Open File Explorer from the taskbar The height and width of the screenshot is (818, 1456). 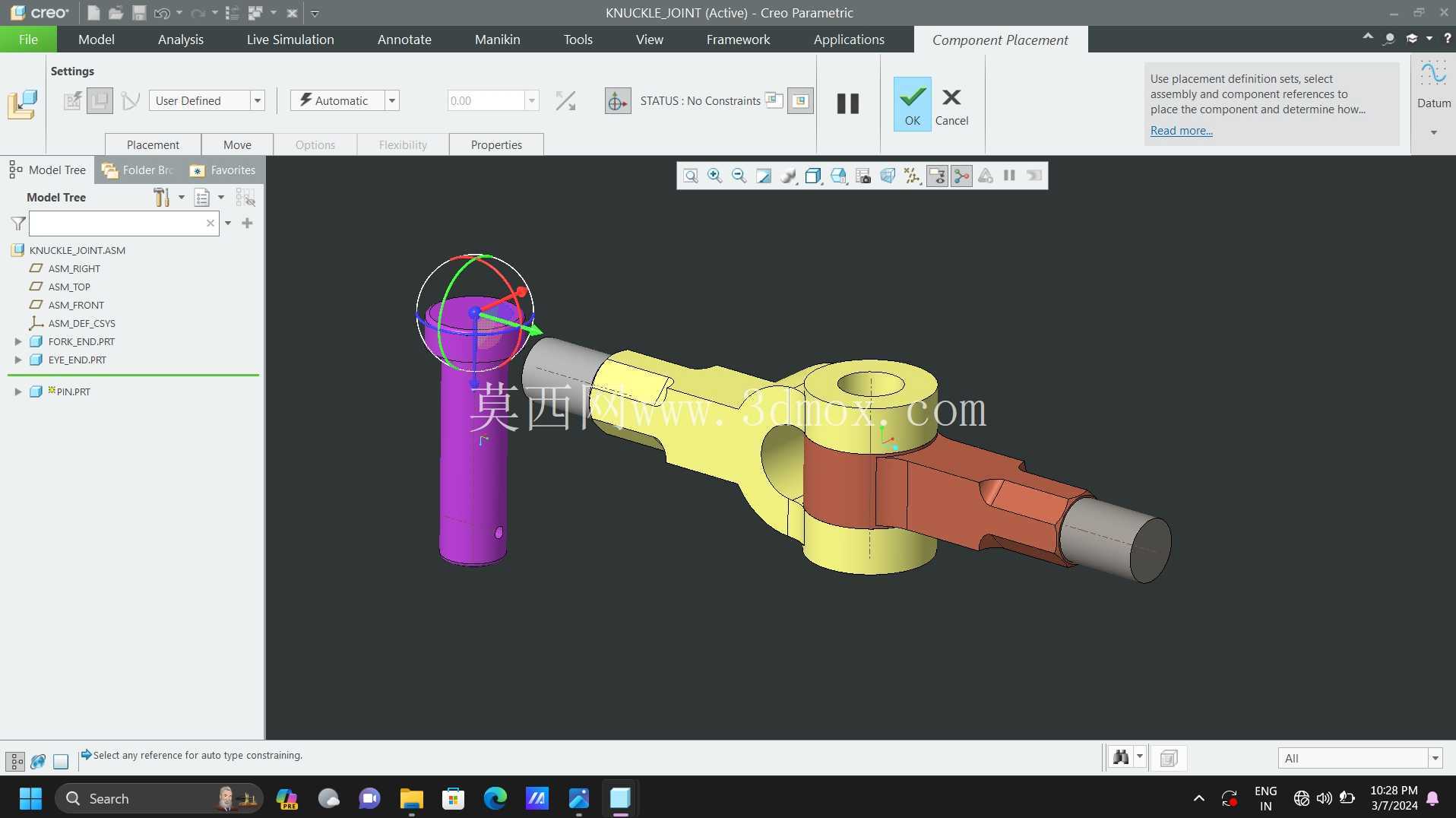(411, 799)
